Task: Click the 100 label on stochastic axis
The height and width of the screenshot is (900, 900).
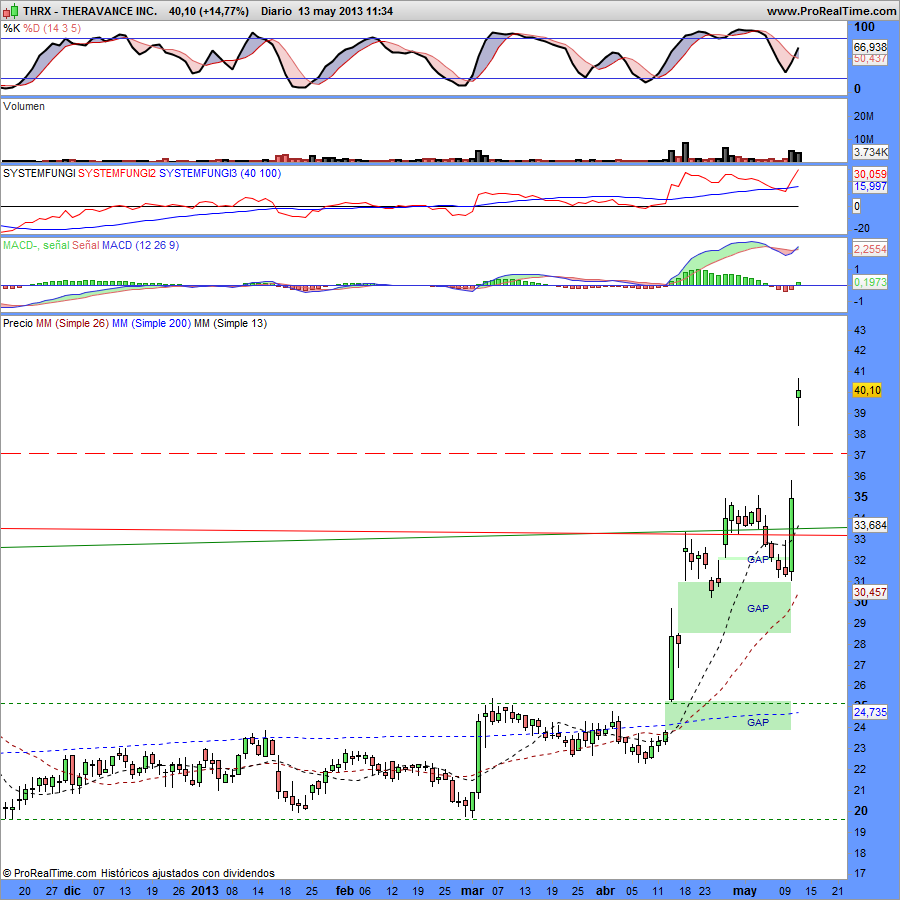Action: pos(864,26)
